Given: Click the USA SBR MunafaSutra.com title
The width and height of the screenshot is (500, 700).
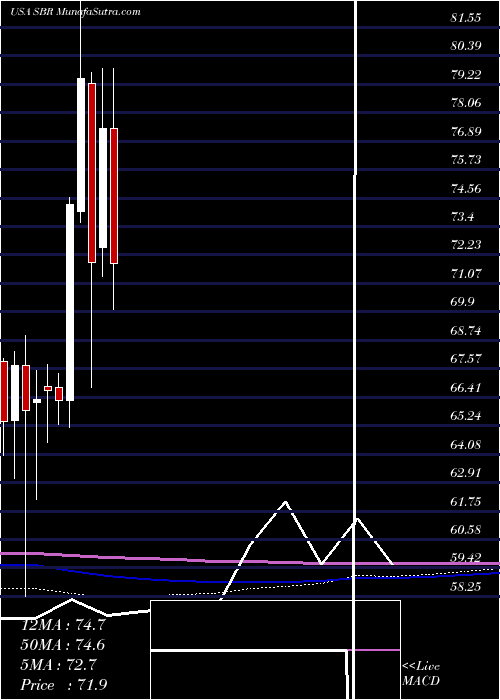Looking at the screenshot, I should (x=75, y=12).
